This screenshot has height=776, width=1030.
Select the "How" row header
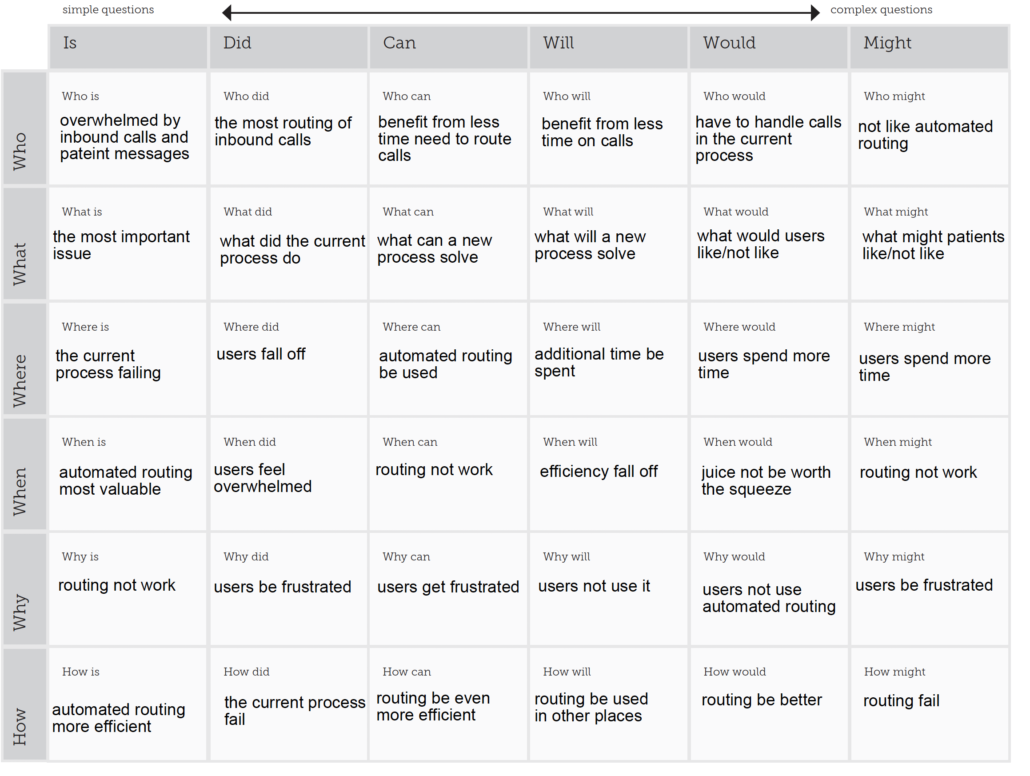coord(23,703)
